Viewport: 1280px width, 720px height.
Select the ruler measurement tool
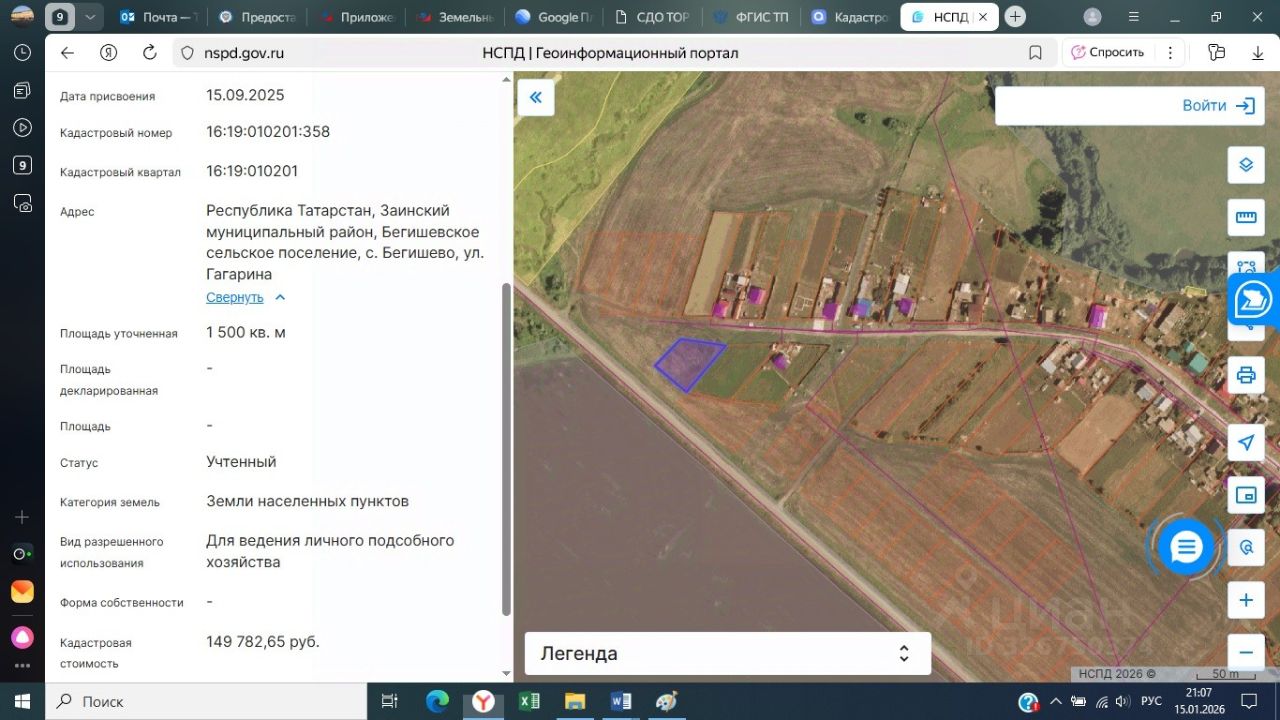tap(1246, 217)
